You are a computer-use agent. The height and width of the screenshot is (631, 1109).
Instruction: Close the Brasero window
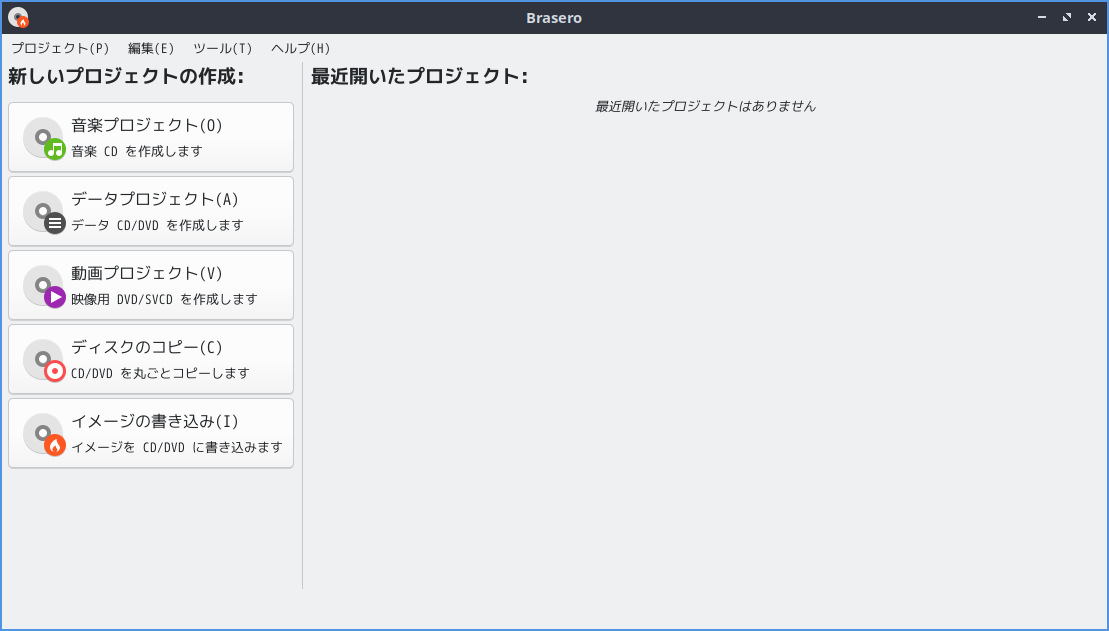click(1091, 17)
